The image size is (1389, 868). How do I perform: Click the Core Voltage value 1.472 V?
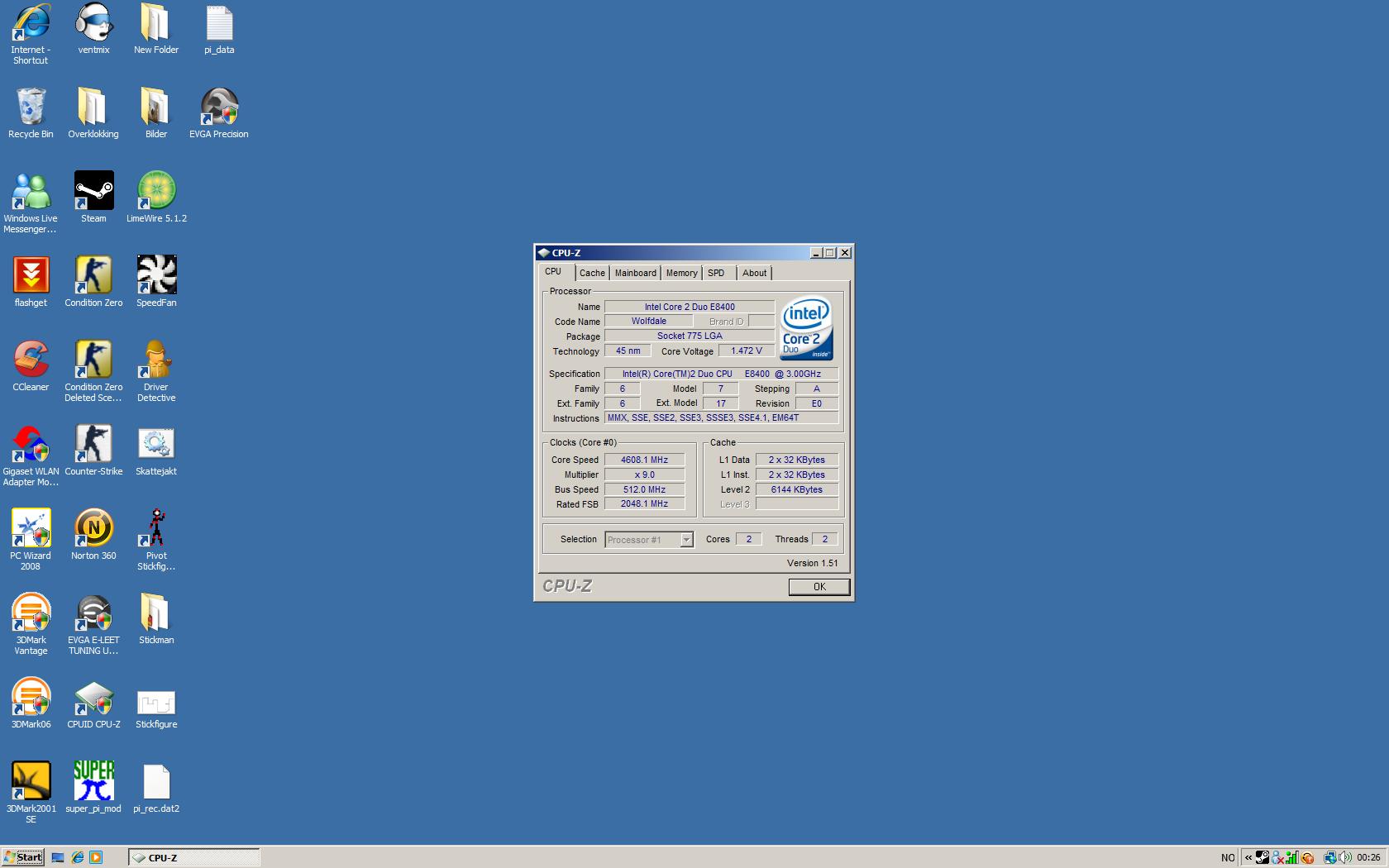pos(747,351)
